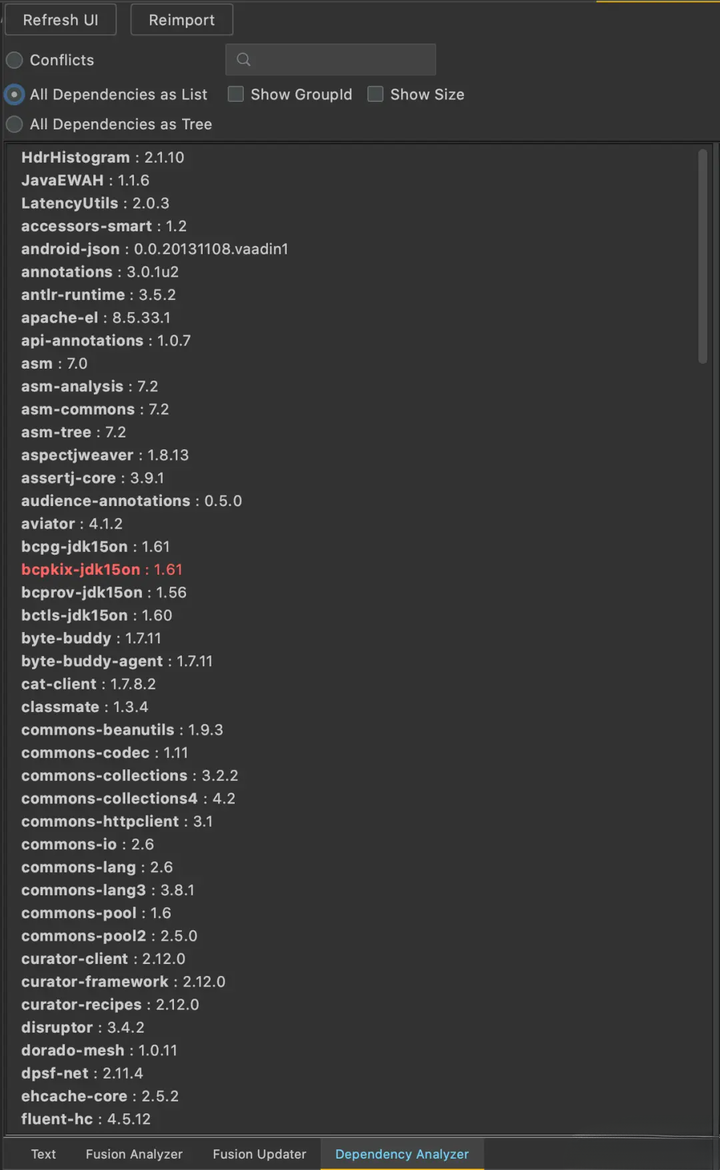
Task: Enable the Show Size checkbox
Action: pos(375,94)
